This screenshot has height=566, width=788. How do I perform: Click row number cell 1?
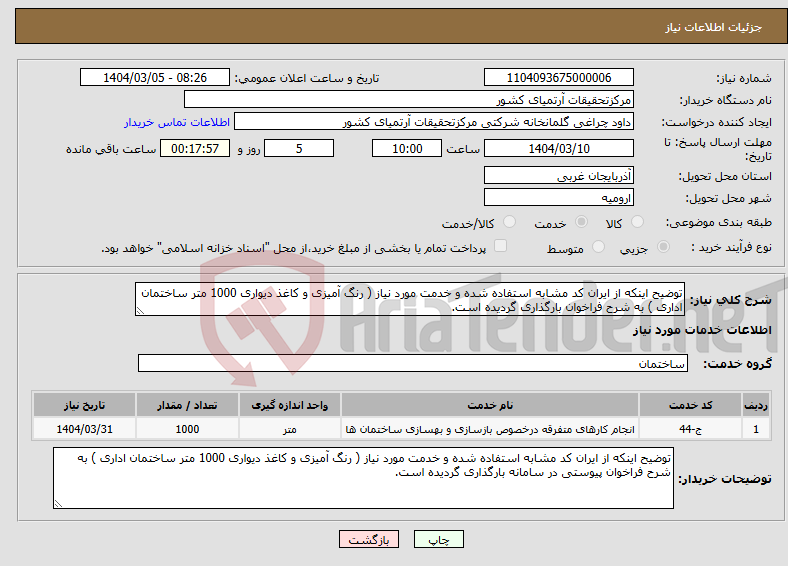756,429
